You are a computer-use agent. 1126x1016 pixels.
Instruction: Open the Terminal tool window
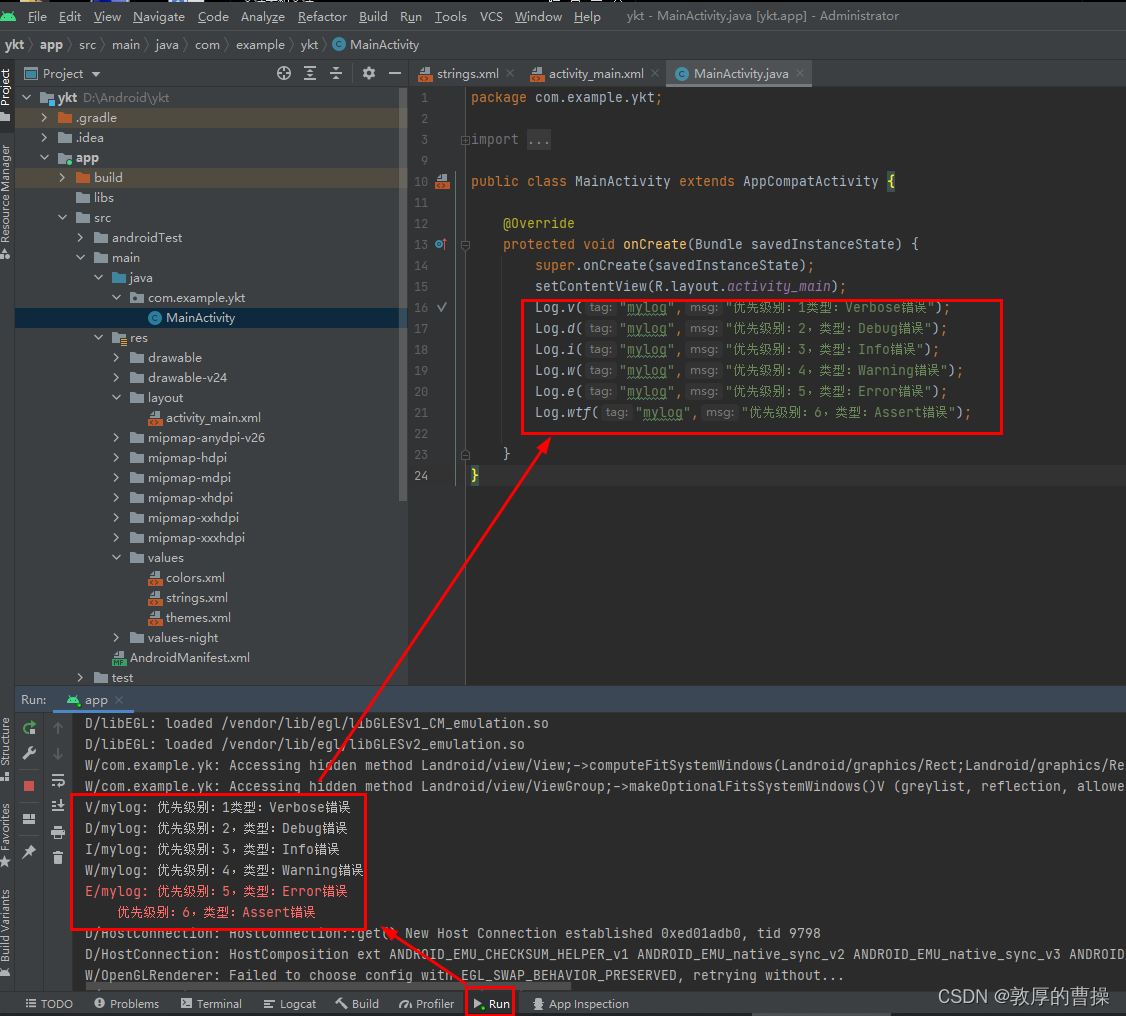(x=211, y=1003)
